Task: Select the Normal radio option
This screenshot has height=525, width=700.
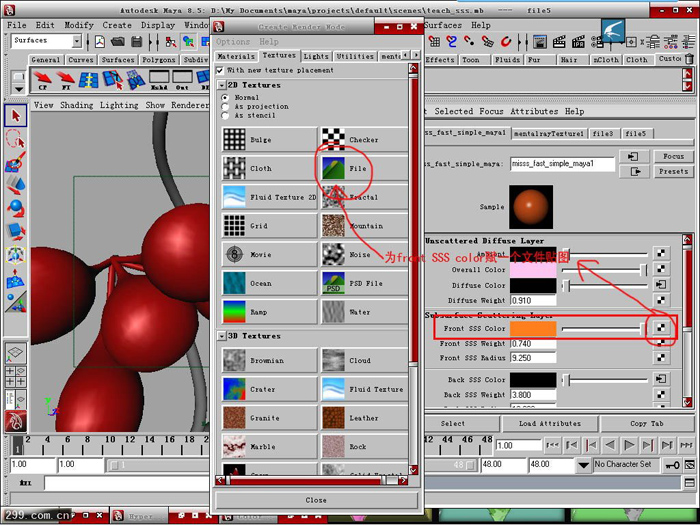Action: [x=225, y=97]
